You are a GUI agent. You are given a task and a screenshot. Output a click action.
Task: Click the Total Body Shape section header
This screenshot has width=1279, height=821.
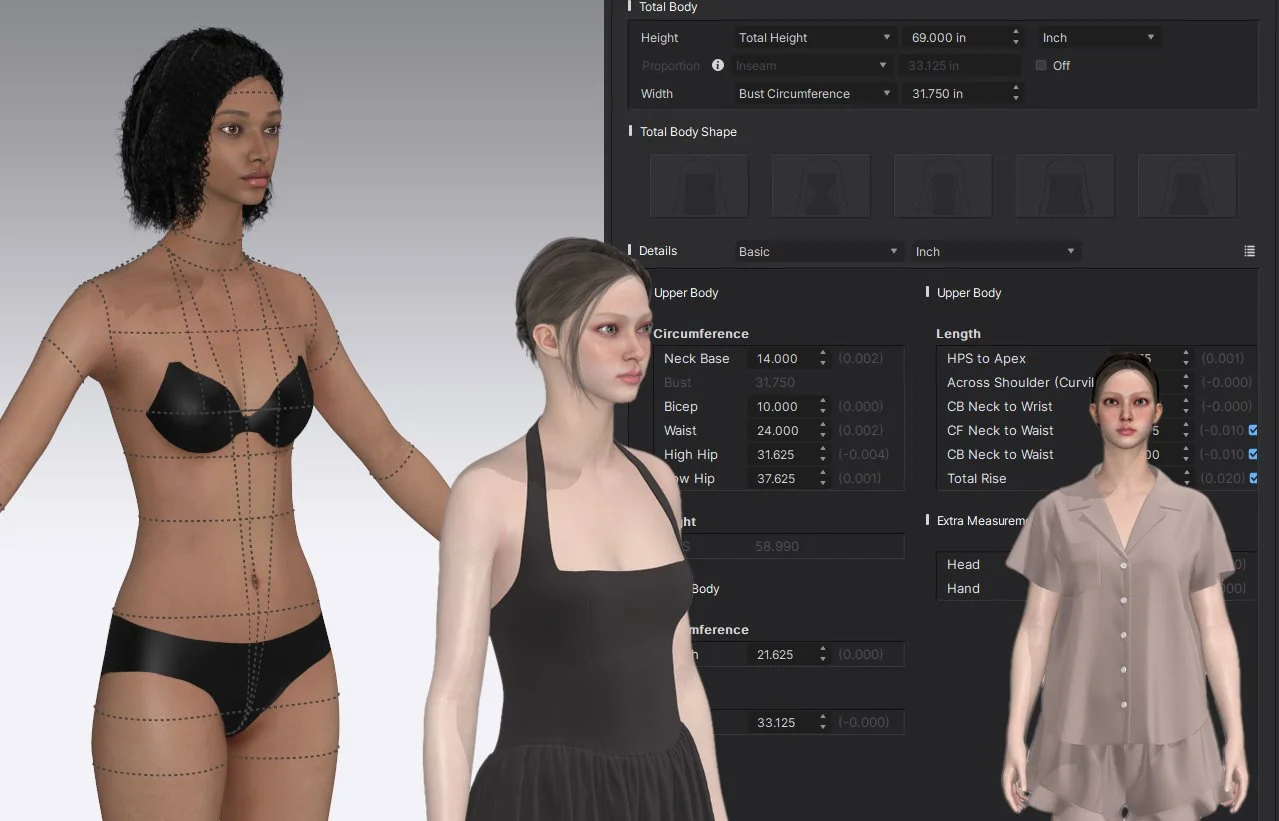pyautogui.click(x=688, y=131)
